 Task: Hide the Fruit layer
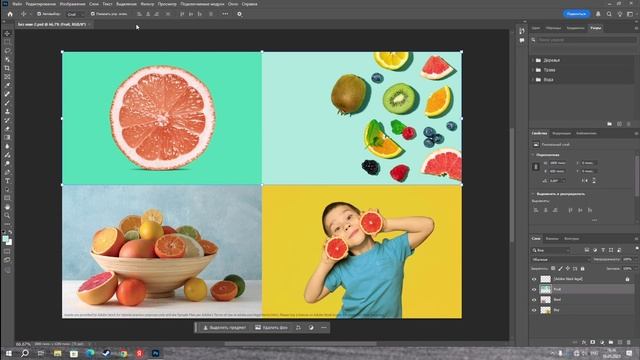click(x=534, y=289)
